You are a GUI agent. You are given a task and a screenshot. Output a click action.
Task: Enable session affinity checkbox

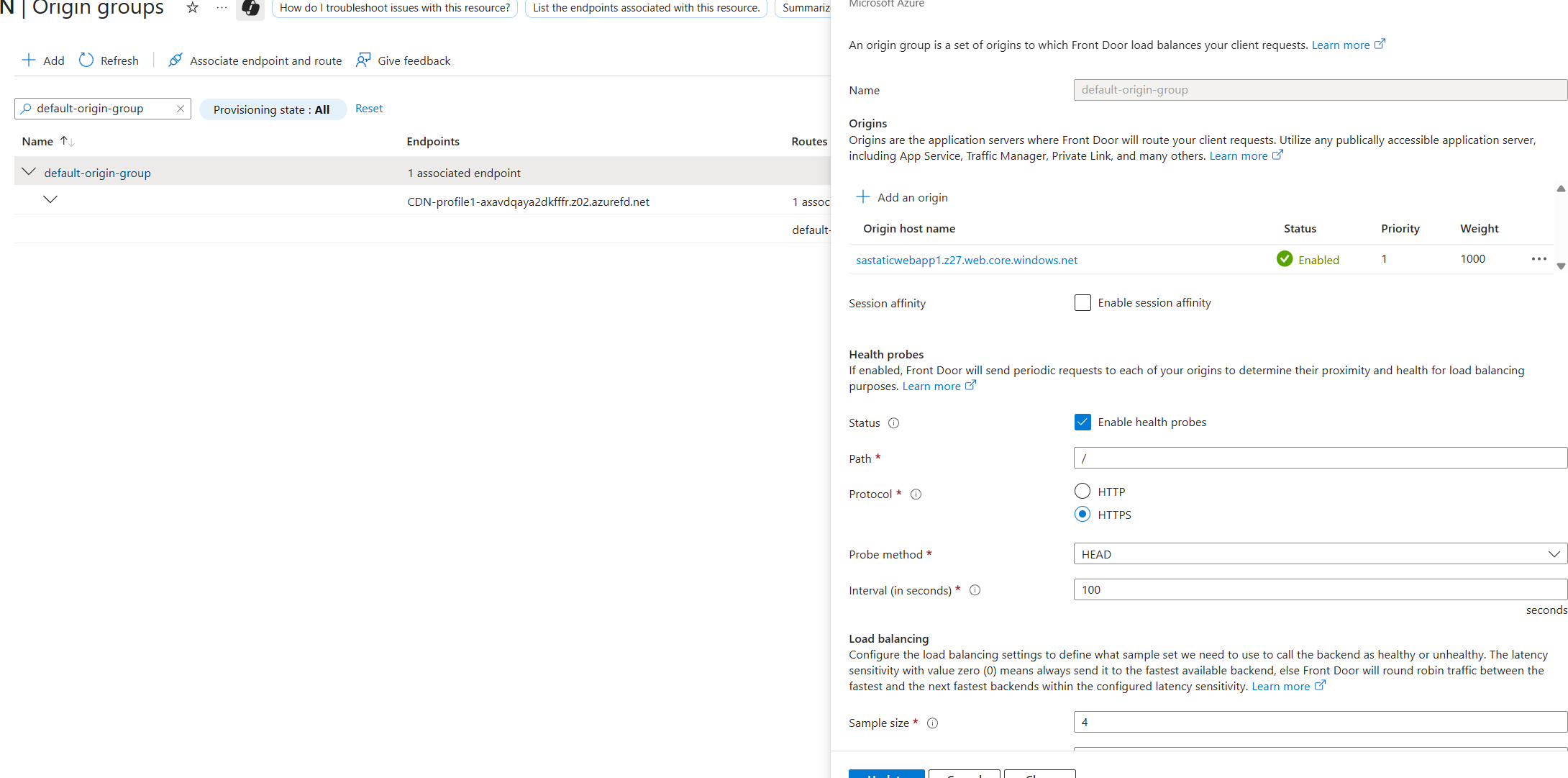1082,303
